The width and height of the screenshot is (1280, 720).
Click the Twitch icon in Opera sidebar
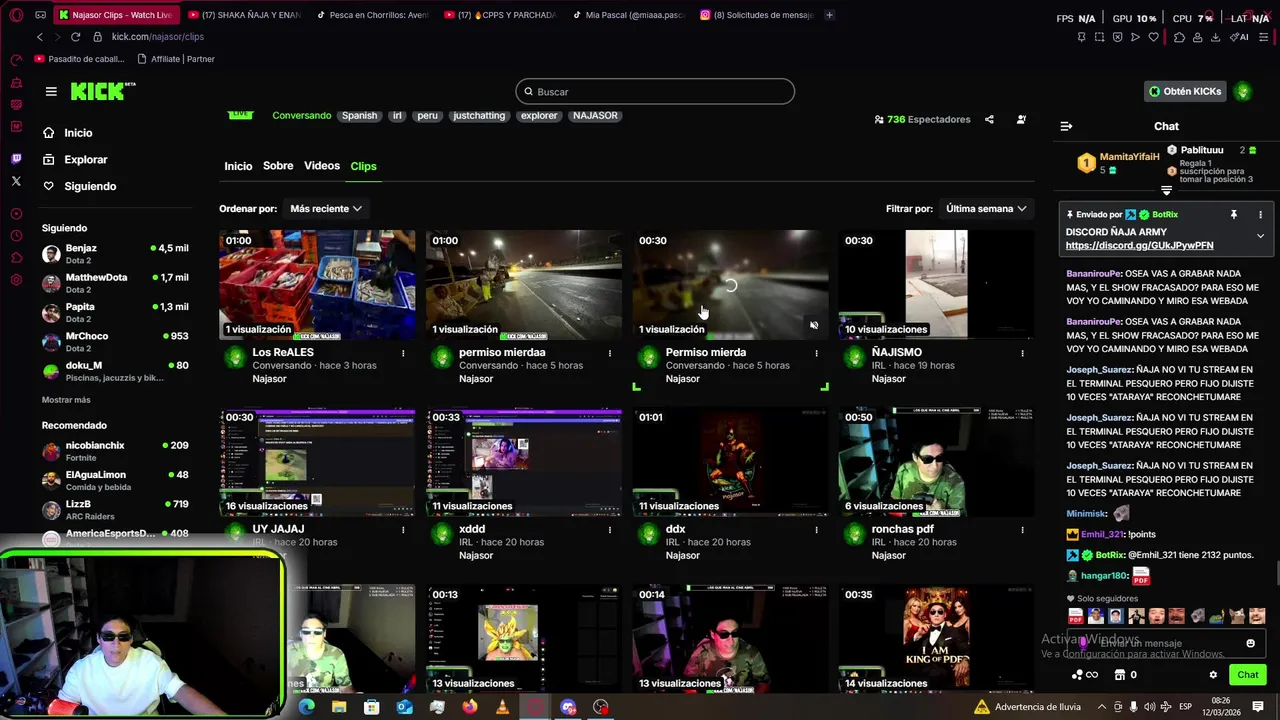[16, 159]
